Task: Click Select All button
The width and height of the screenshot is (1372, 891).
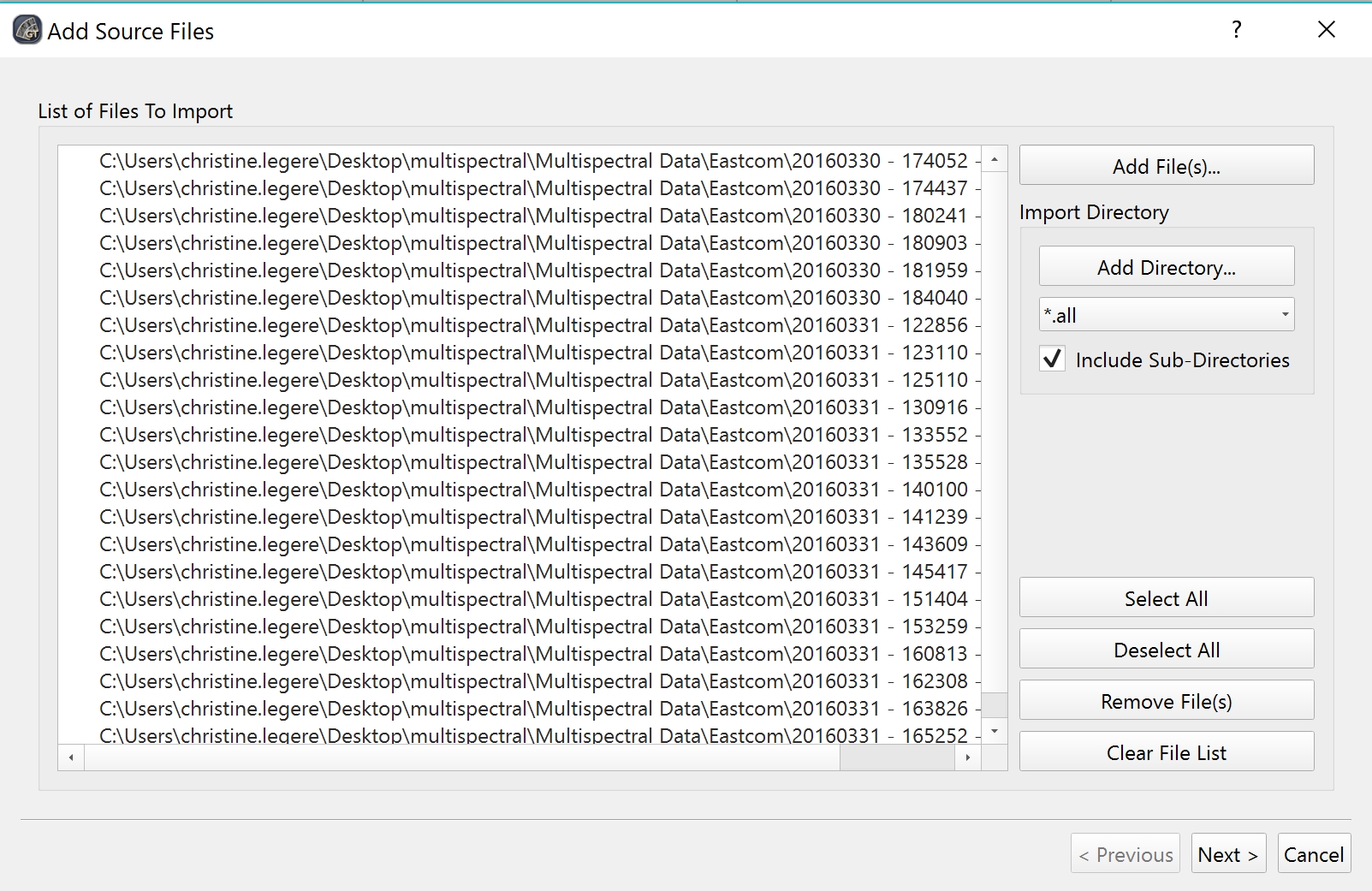Action: [1167, 597]
